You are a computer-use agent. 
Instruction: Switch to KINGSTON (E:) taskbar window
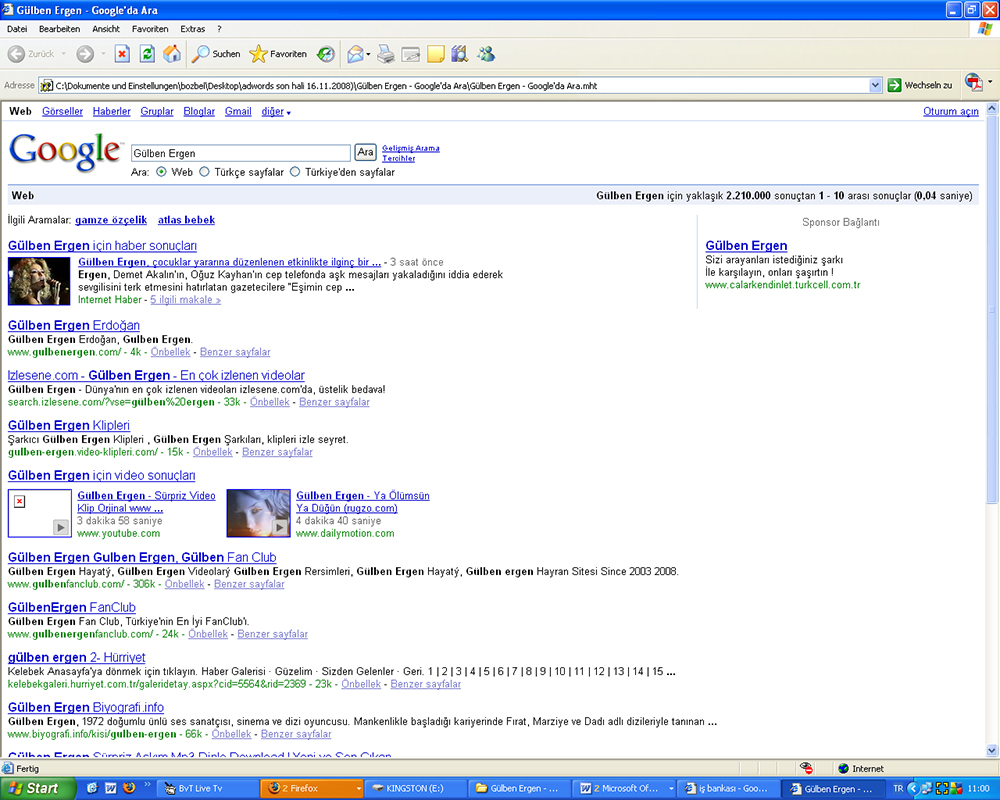414,789
